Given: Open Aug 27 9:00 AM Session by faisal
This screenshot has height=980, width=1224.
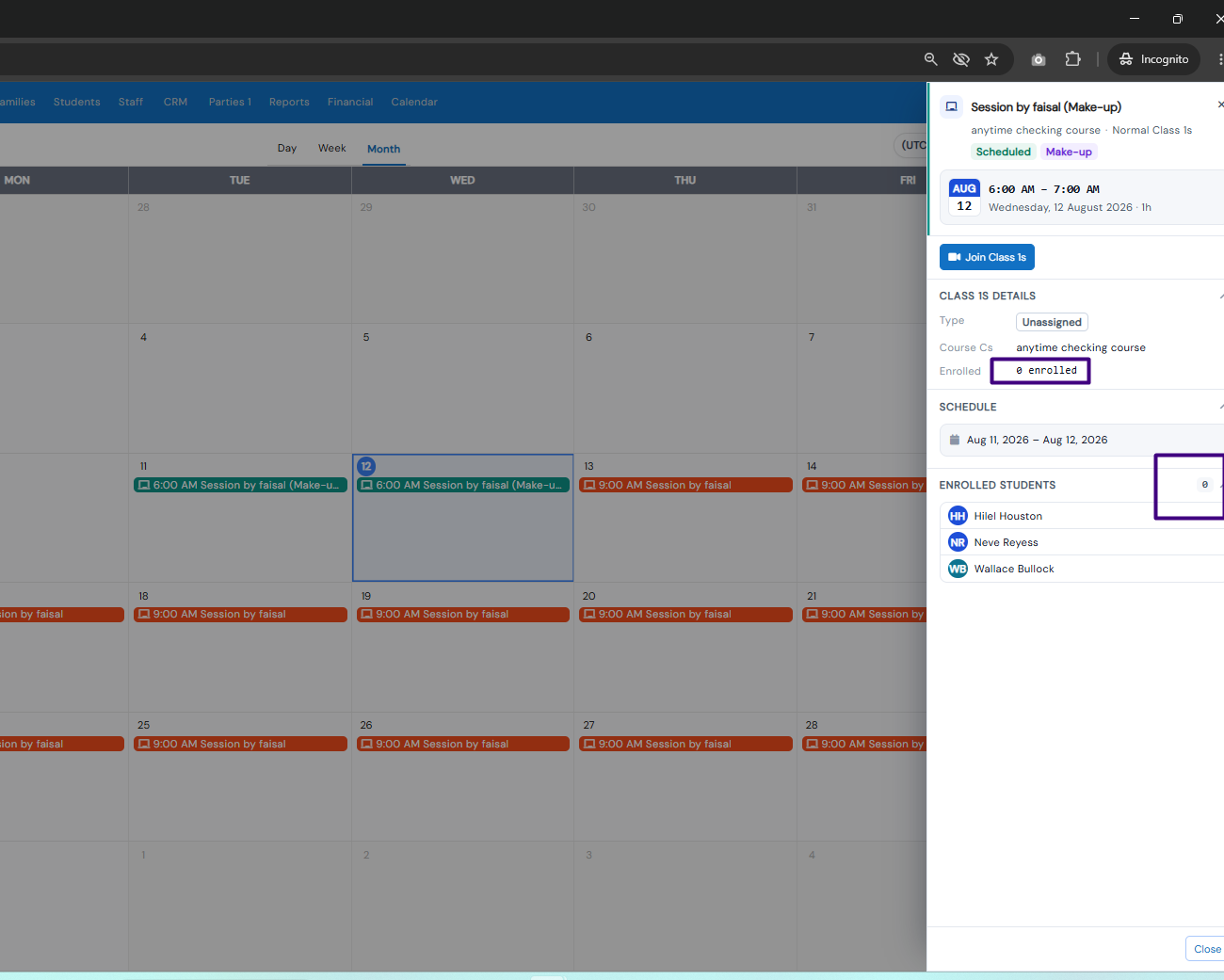Looking at the screenshot, I should click(x=685, y=744).
